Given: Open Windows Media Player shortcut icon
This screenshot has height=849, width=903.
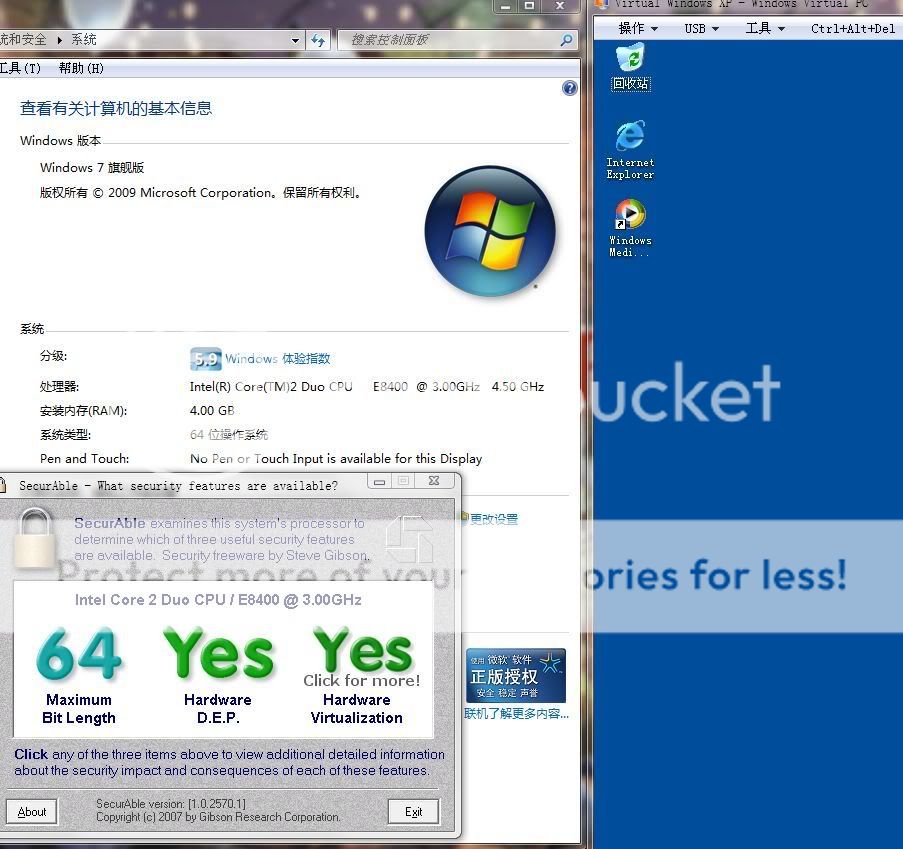Looking at the screenshot, I should (x=630, y=228).
